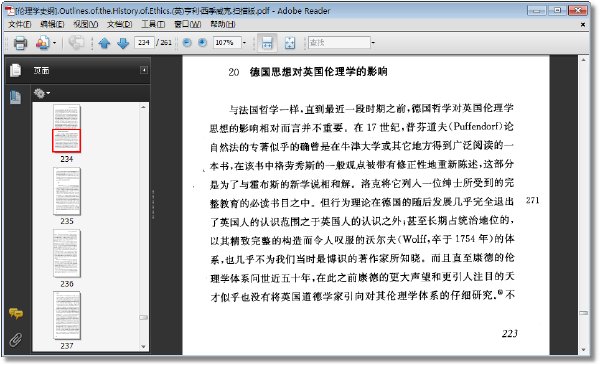Open the Bookmarks panel icon
The image size is (600, 366).
click(x=15, y=97)
